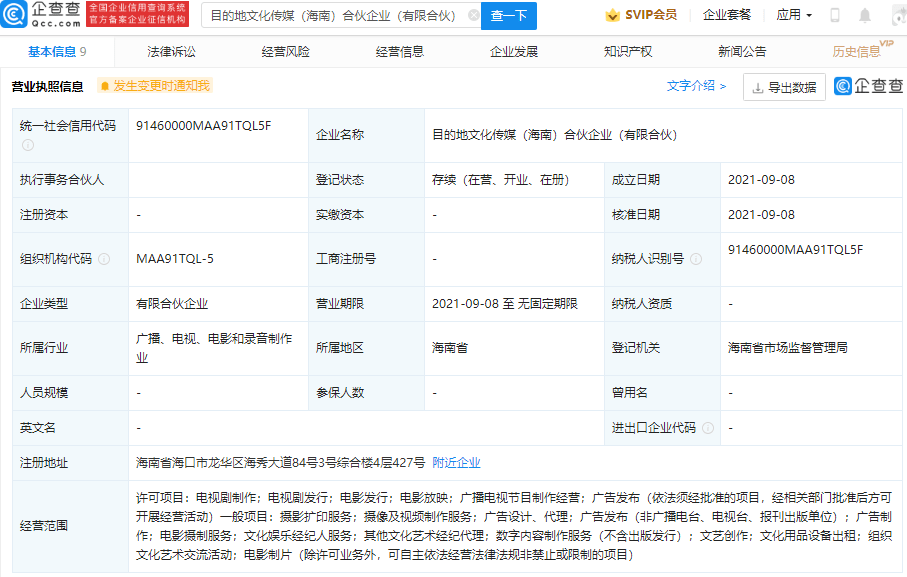Open the SVIP会员 membership link
The image size is (907, 577).
(641, 15)
